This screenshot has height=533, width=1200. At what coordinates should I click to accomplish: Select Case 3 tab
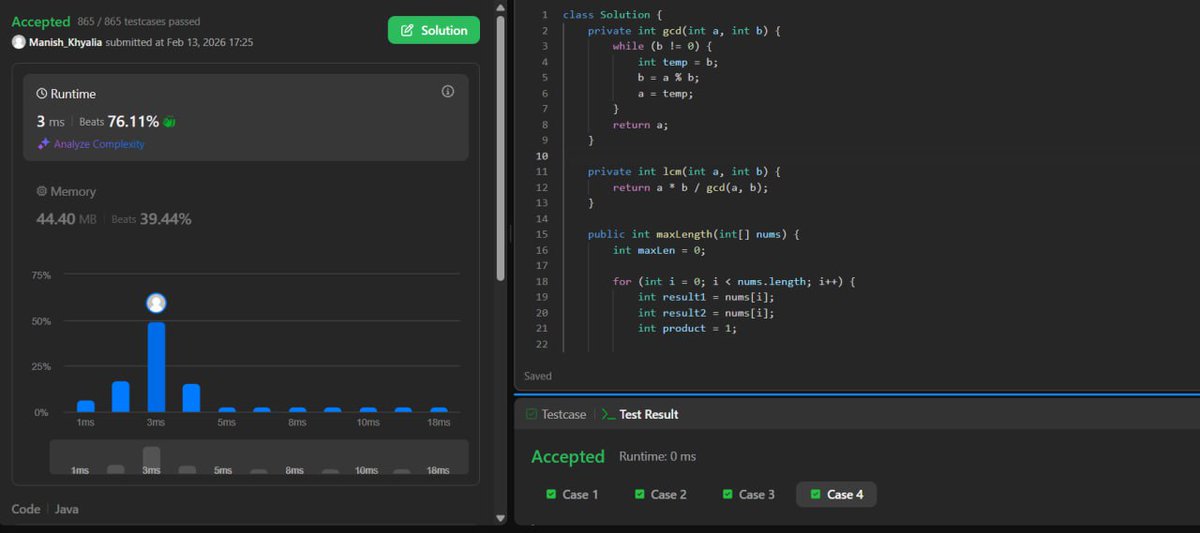748,494
